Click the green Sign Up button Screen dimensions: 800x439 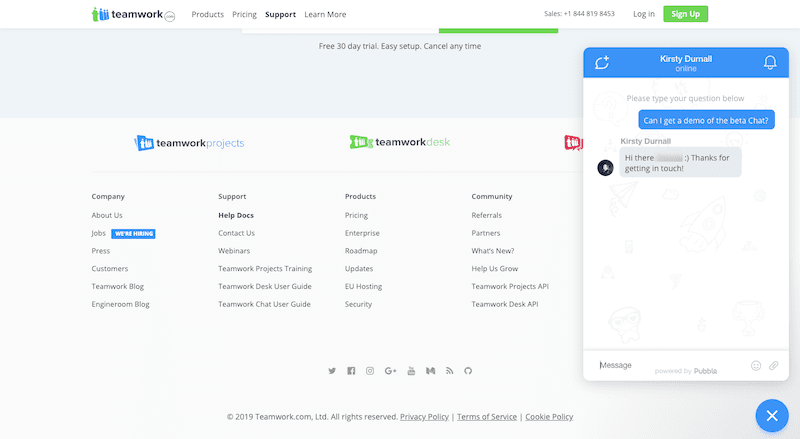(x=686, y=14)
